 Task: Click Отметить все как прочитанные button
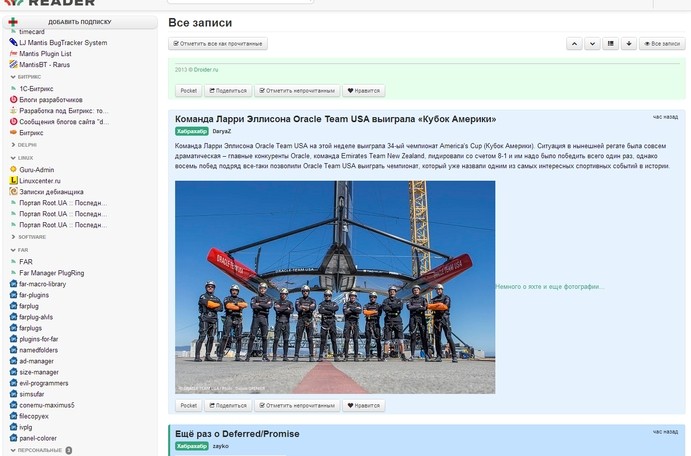[x=218, y=44]
